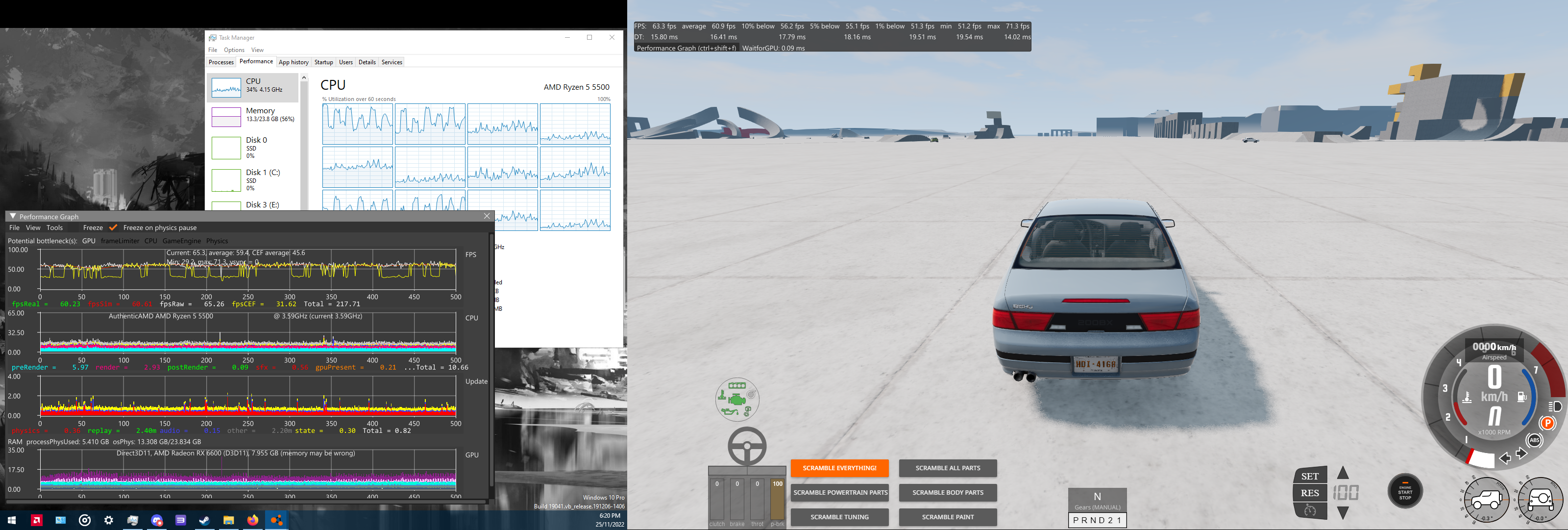Open the Windows Start menu
This screenshot has height=530, width=1568.
pyautogui.click(x=11, y=520)
